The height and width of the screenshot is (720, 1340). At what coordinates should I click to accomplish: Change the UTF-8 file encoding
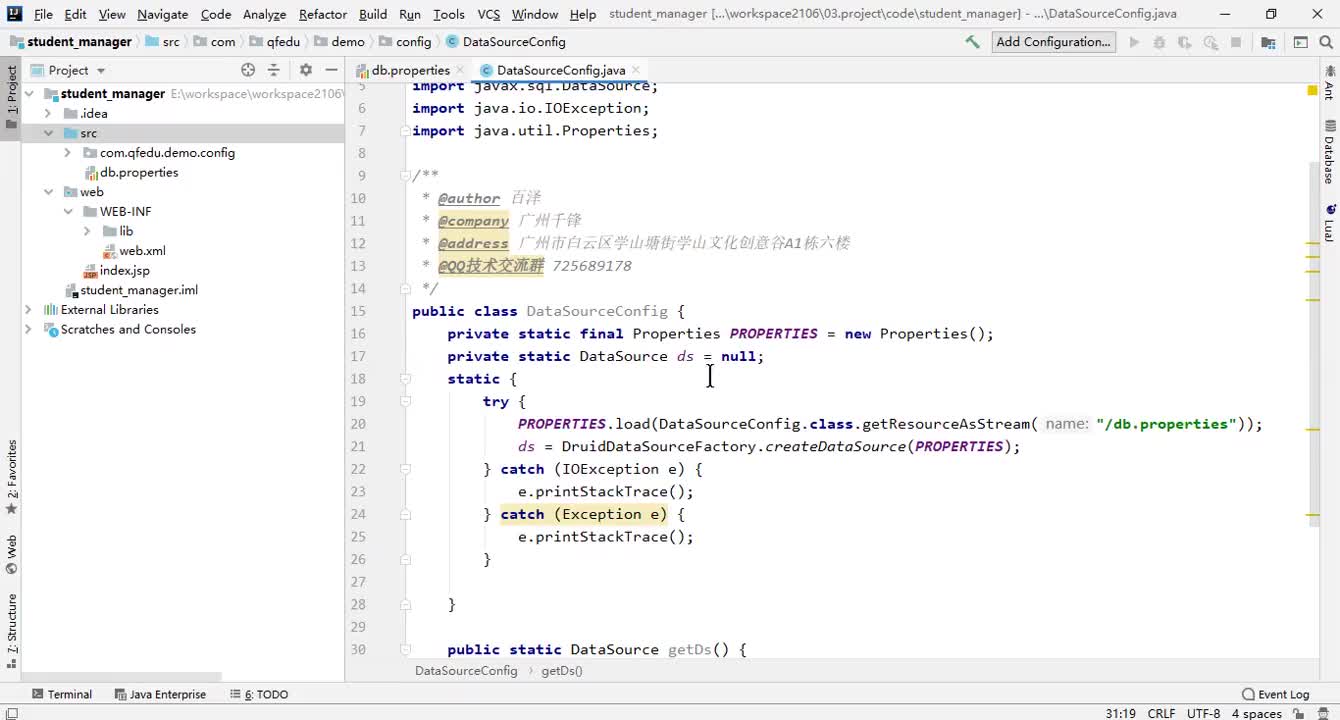1203,713
